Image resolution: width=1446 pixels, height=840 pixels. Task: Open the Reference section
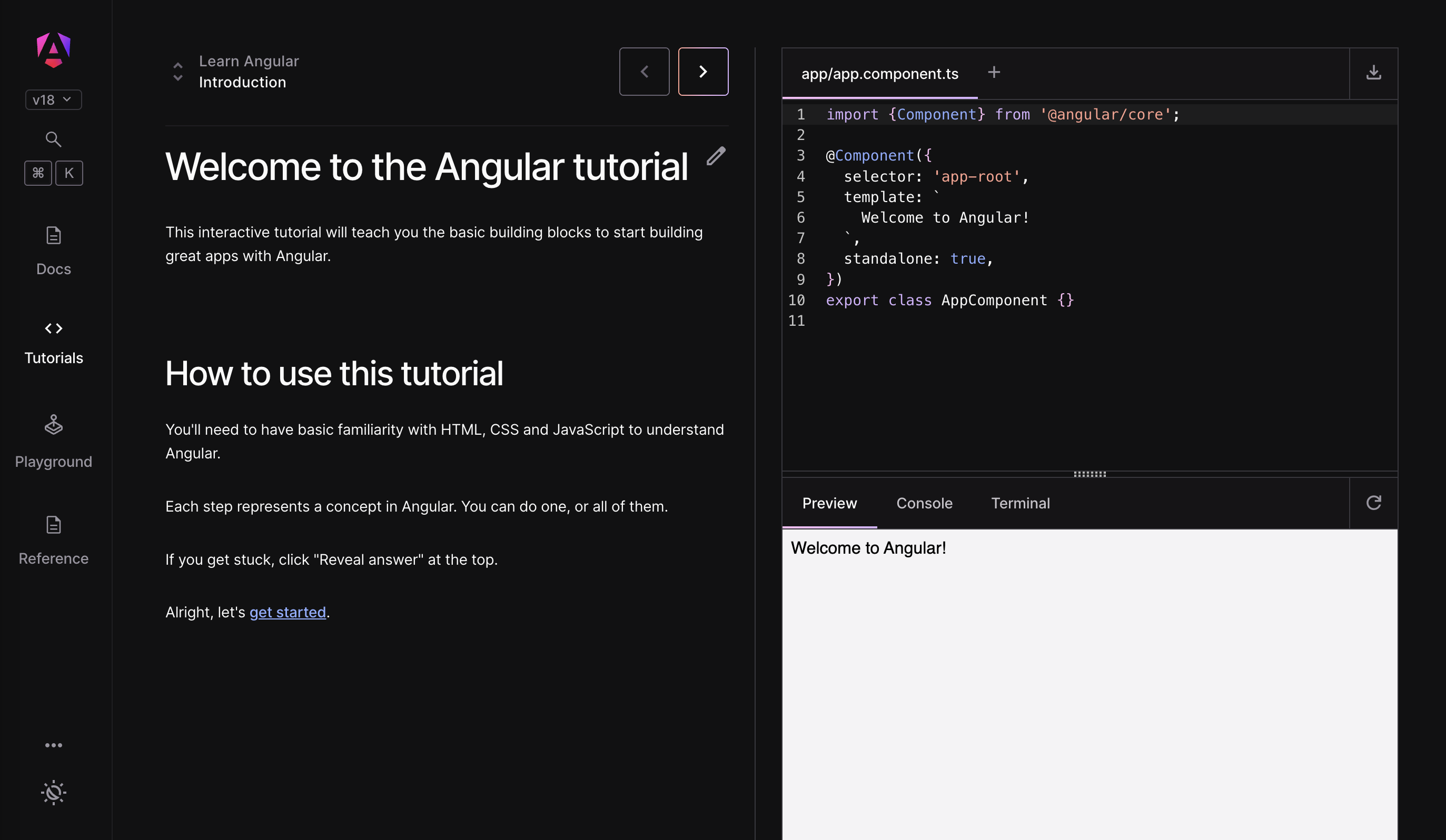tap(53, 538)
